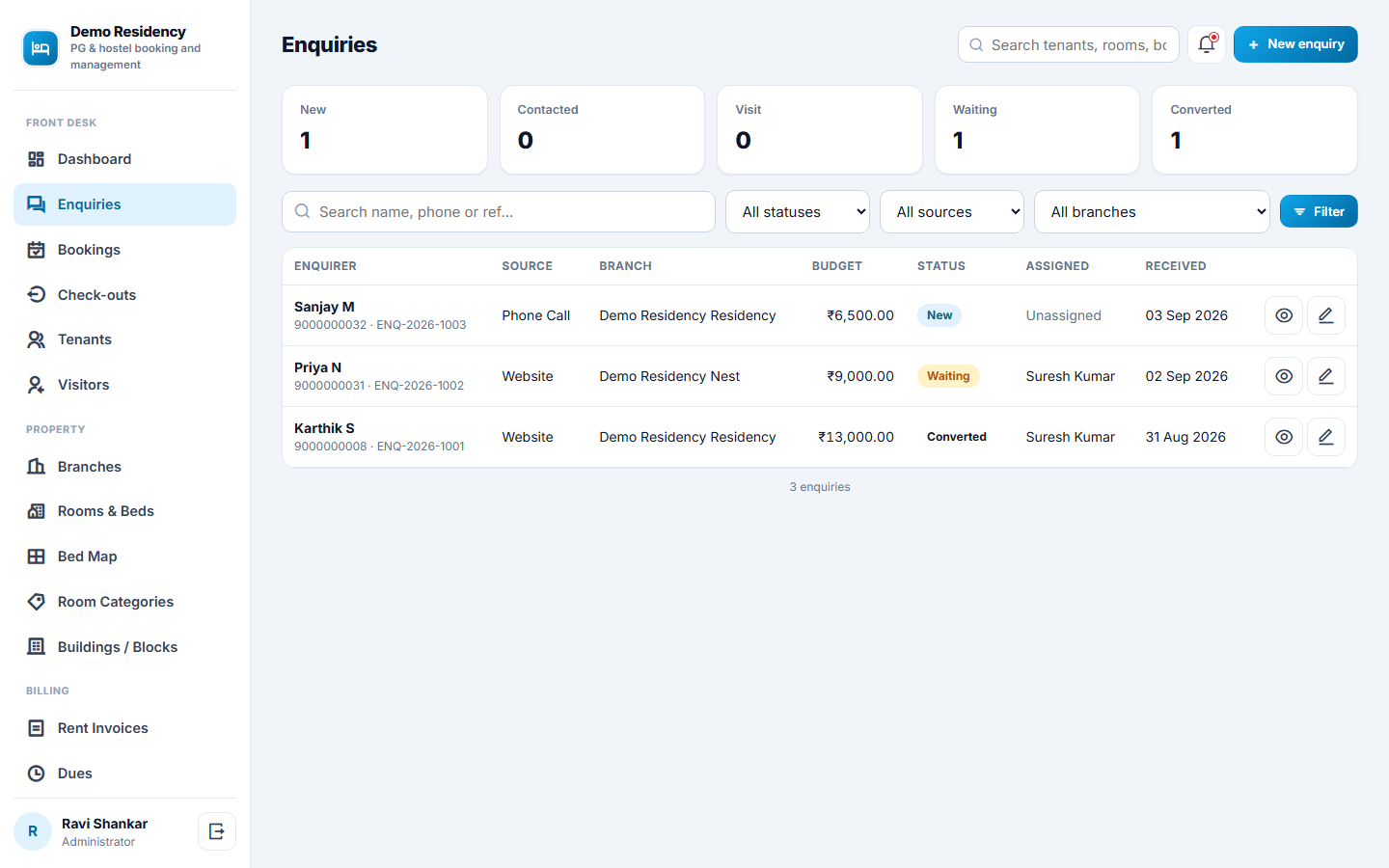Image resolution: width=1389 pixels, height=868 pixels.
Task: Navigate to Buildings / Blocks
Action: tap(124, 647)
